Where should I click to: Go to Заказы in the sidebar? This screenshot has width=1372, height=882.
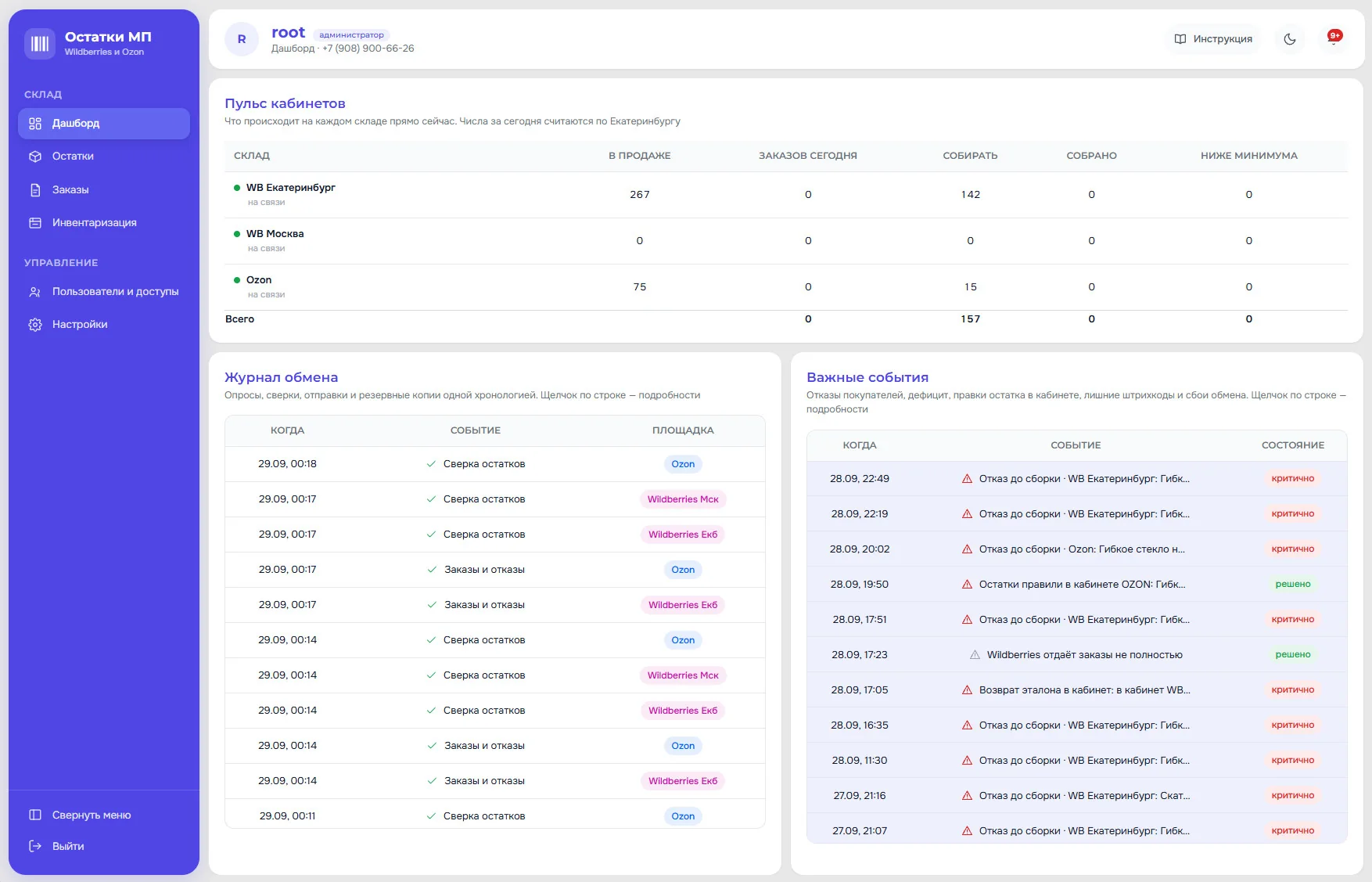[x=104, y=190]
